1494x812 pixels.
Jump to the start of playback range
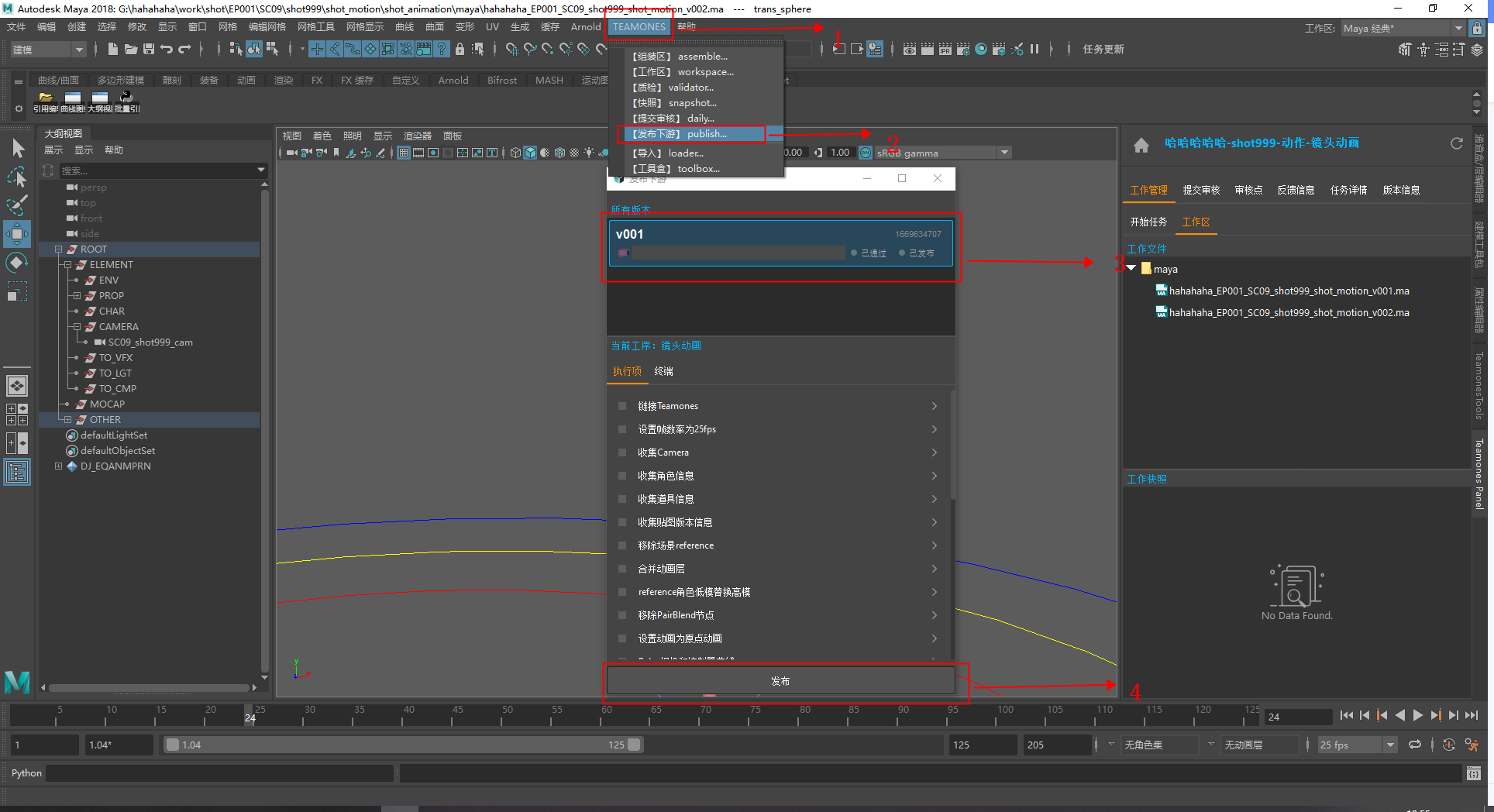pos(1346,716)
